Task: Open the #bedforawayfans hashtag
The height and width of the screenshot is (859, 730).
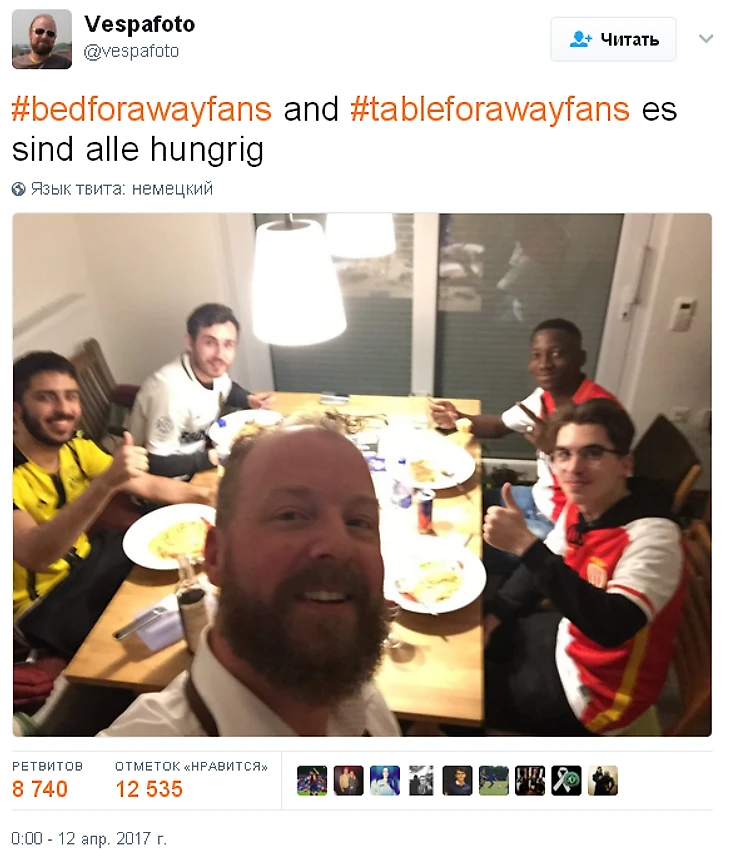Action: click(141, 109)
